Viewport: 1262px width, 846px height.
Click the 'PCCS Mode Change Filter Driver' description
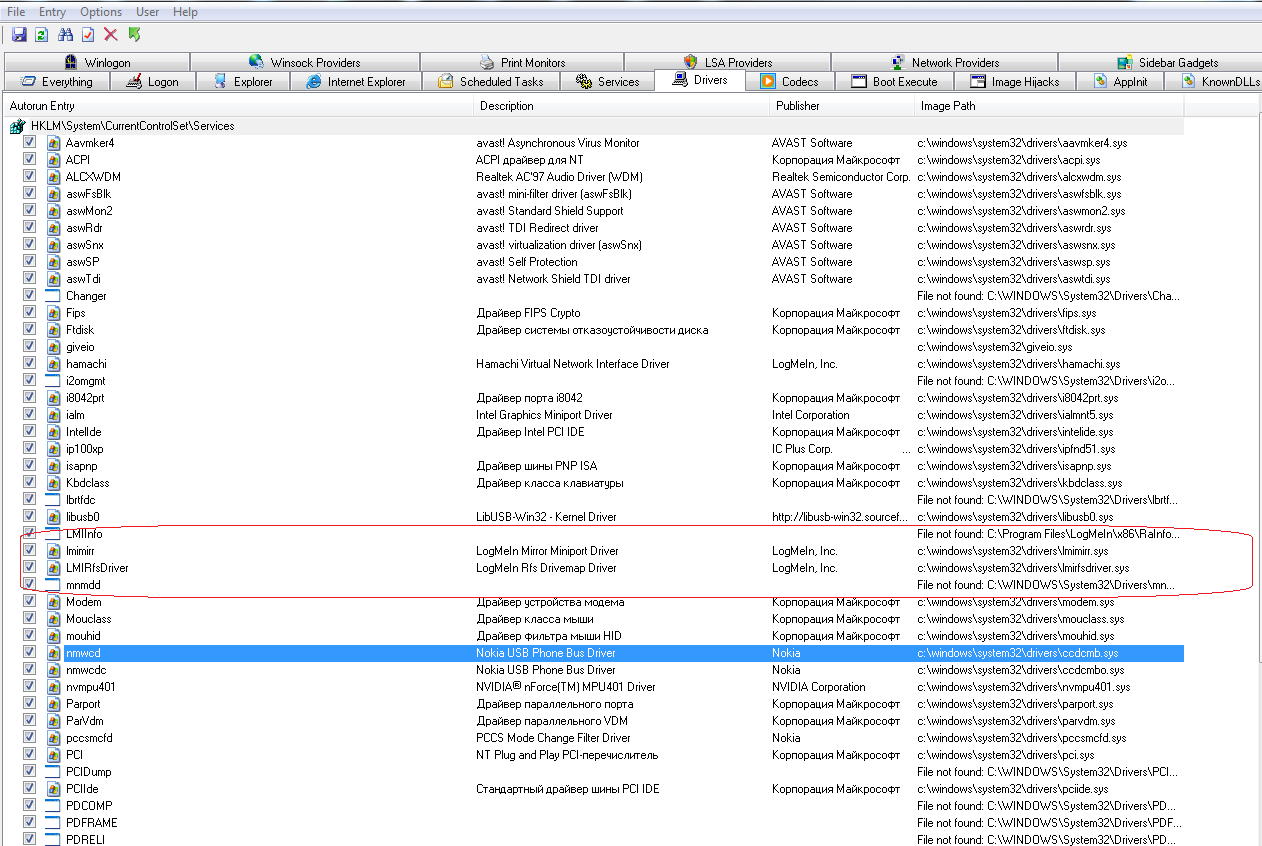[x=553, y=738]
